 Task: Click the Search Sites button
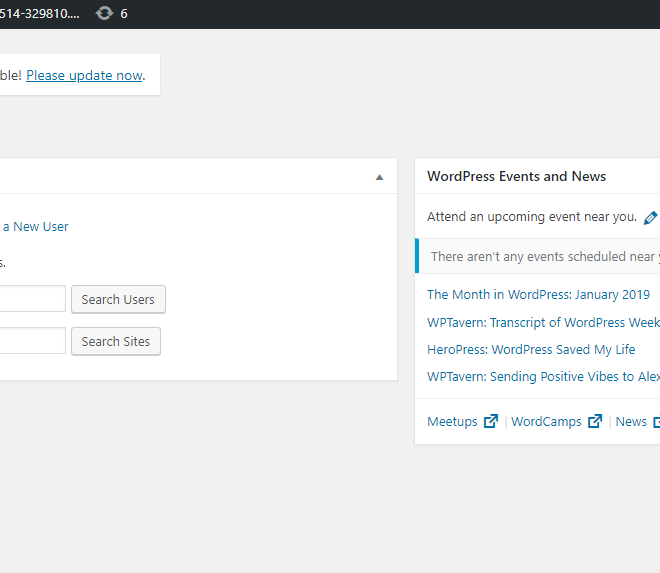116,341
